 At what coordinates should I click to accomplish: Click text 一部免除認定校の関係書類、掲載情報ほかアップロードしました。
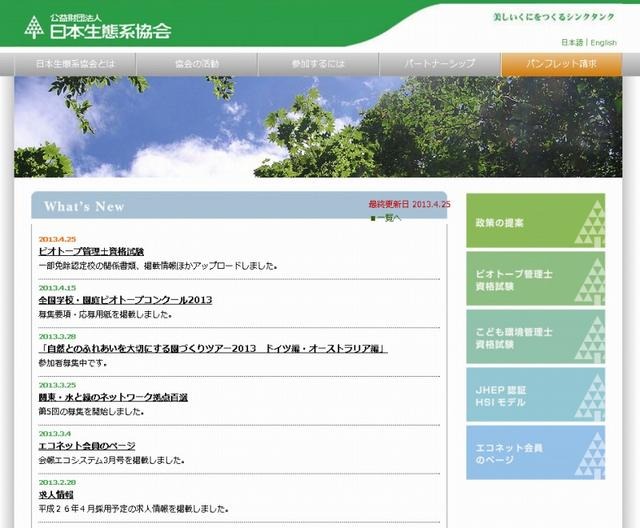(158, 266)
